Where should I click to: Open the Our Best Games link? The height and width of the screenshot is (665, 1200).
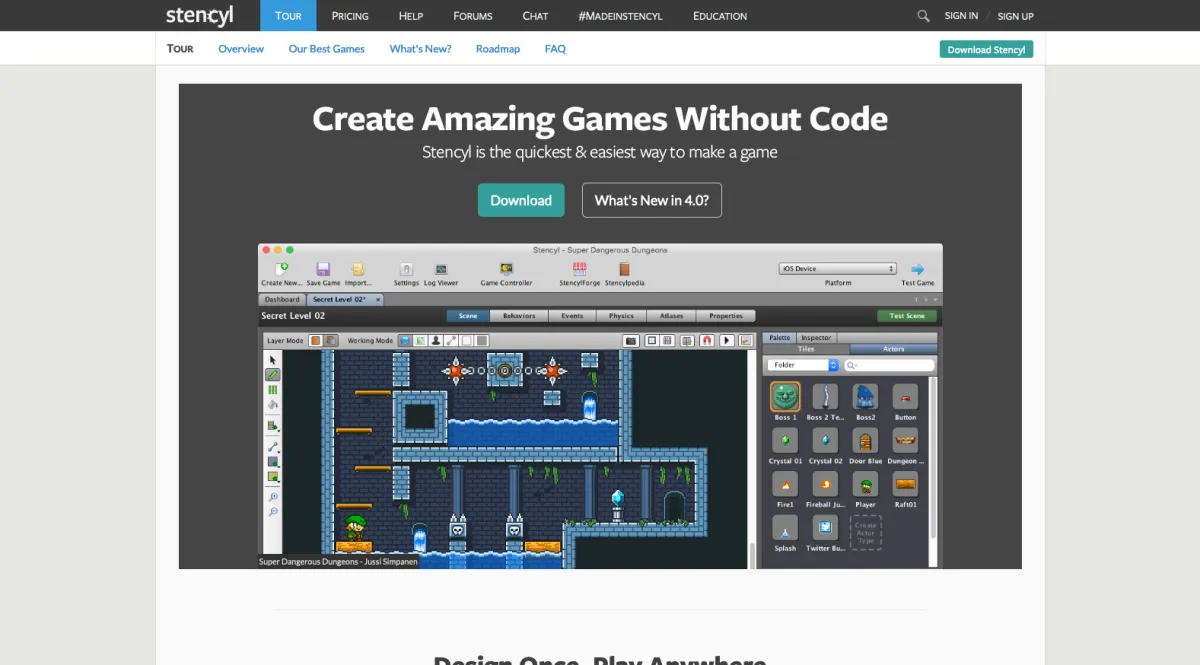[327, 49]
